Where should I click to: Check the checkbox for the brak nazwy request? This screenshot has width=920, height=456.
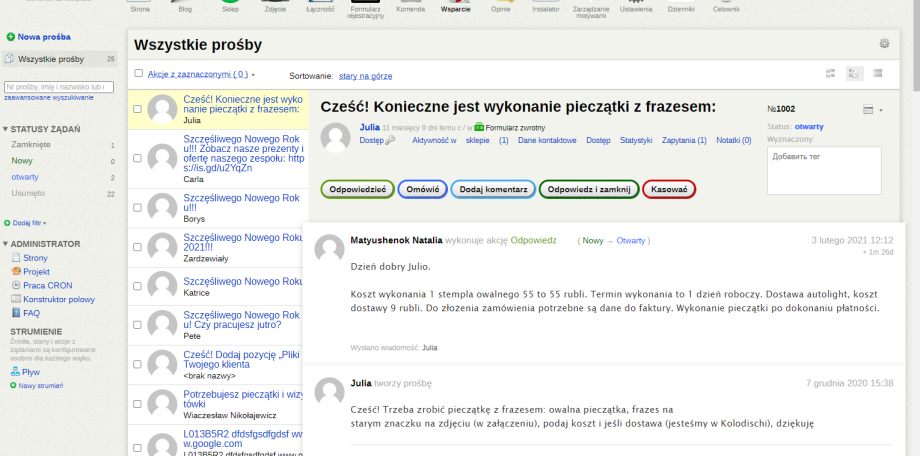click(x=137, y=364)
